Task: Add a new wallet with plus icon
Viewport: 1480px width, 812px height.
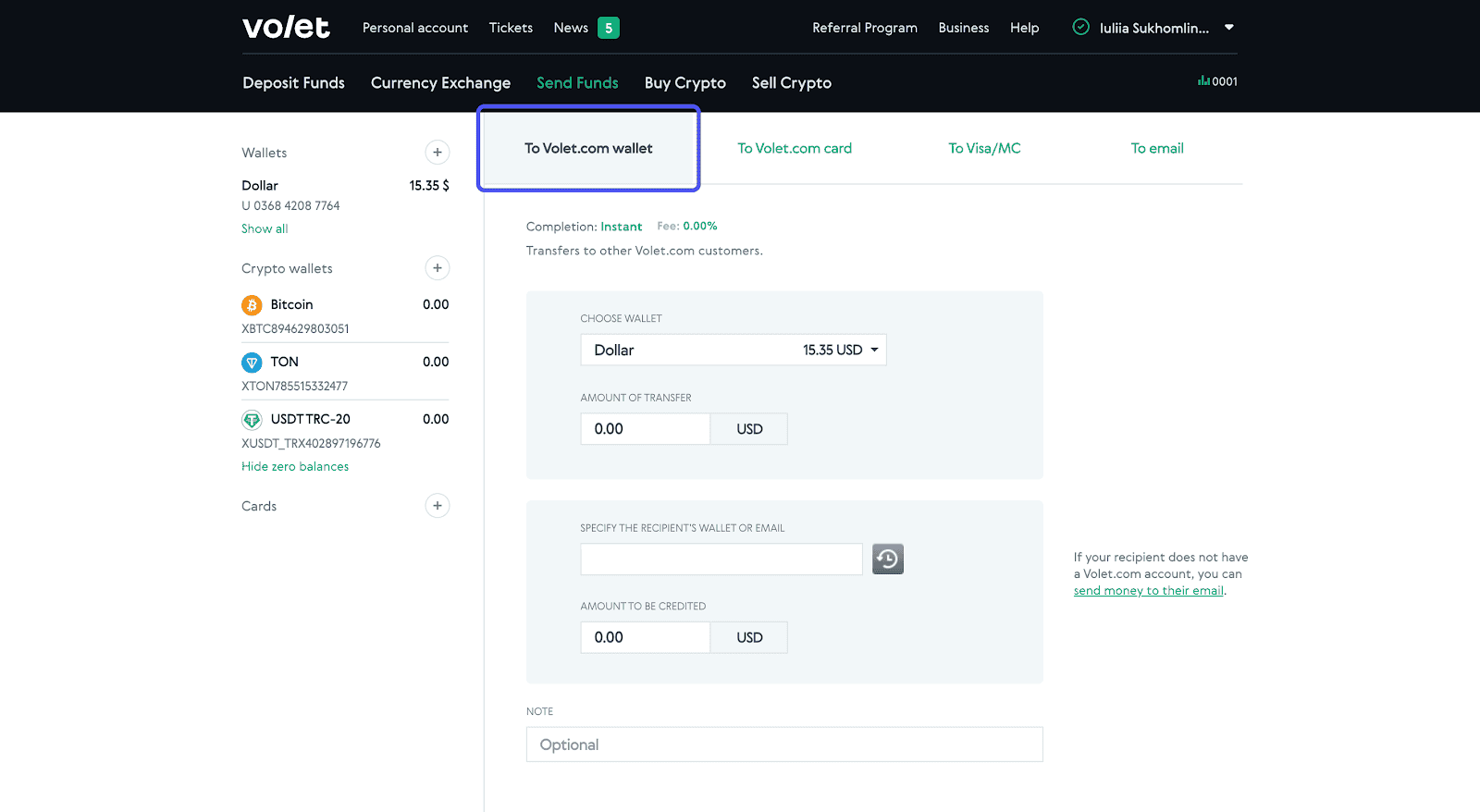Action: (438, 153)
